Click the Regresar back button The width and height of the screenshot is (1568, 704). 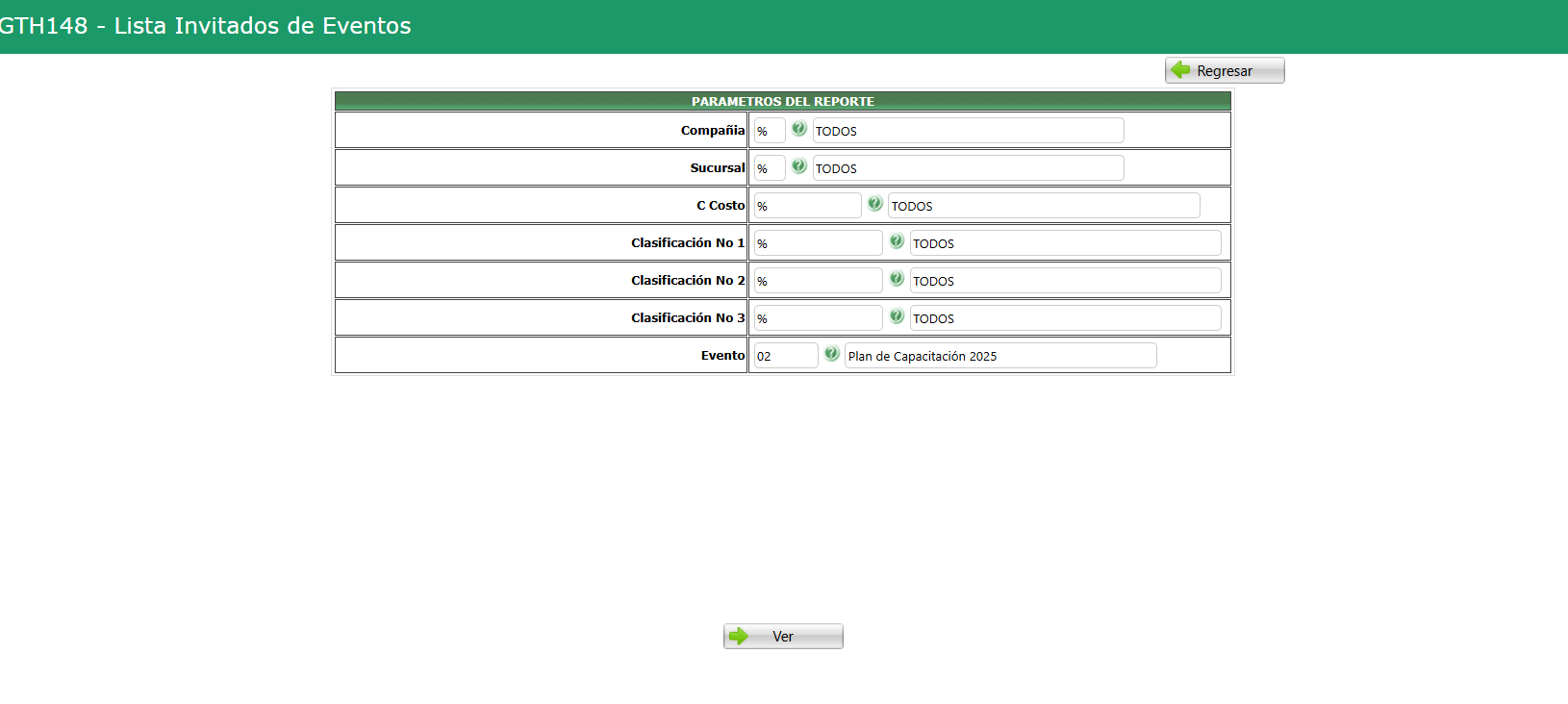(1225, 70)
